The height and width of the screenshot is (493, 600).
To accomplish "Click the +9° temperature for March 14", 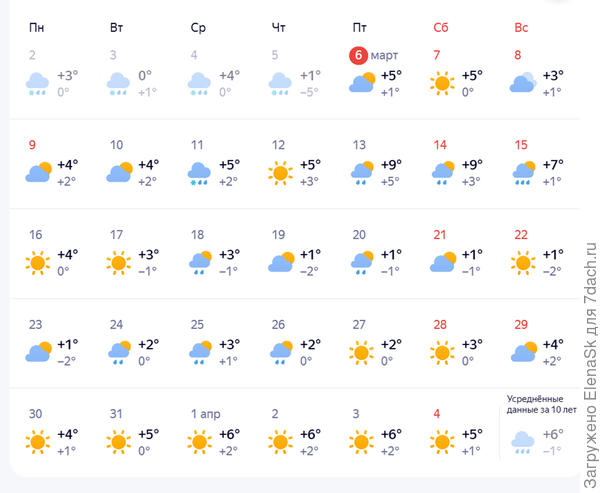I will 471,164.
